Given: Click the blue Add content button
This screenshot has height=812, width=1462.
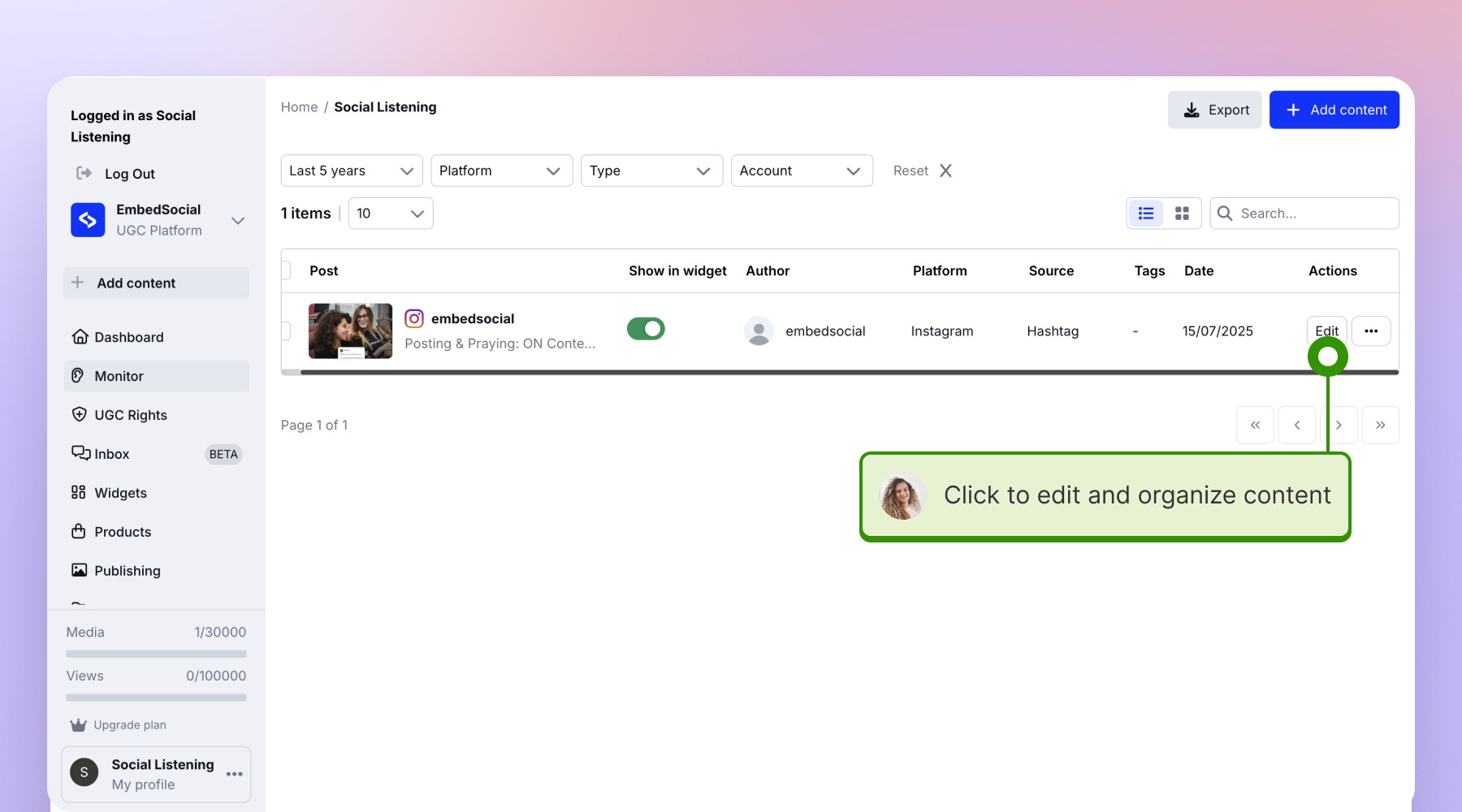Looking at the screenshot, I should 1334,110.
